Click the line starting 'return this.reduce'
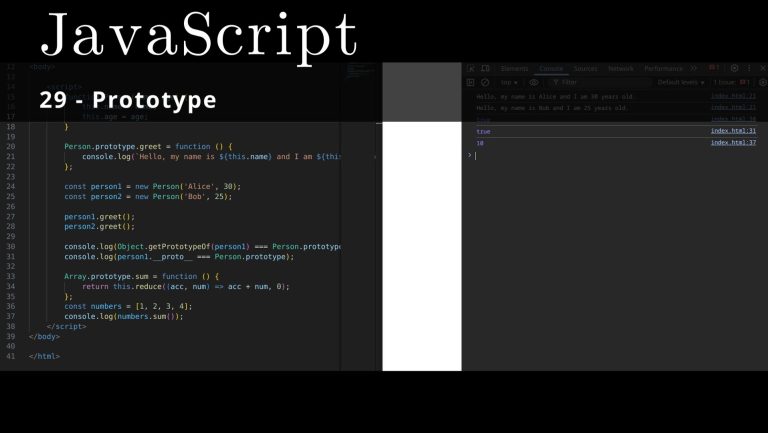768x433 pixels. [186, 287]
